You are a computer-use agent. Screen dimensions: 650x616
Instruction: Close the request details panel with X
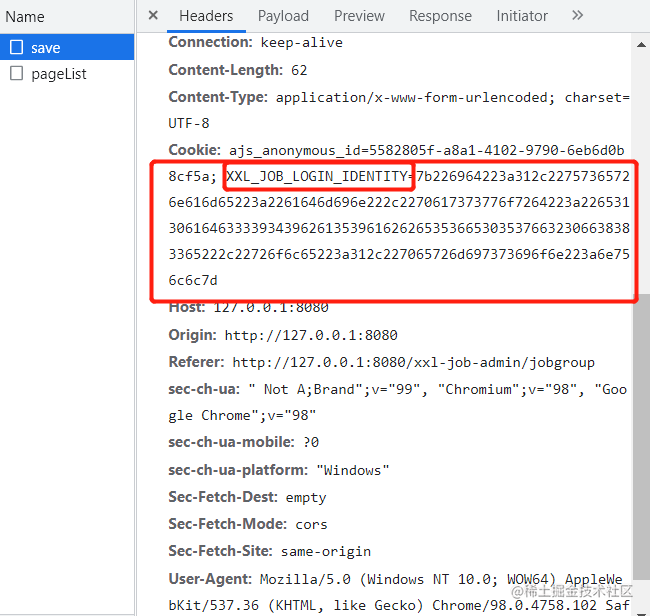click(153, 15)
